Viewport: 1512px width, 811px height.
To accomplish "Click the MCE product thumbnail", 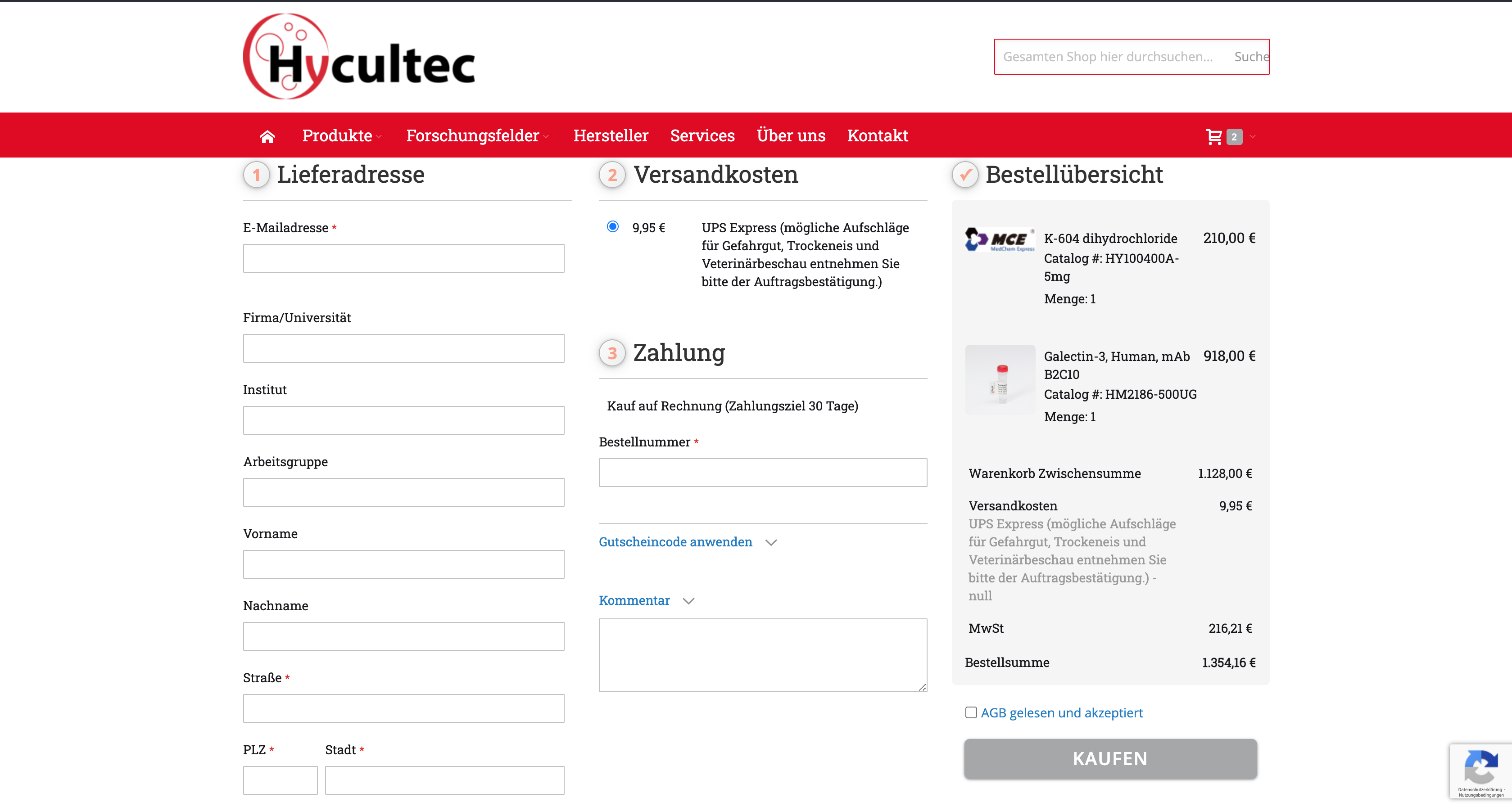I will [1000, 239].
